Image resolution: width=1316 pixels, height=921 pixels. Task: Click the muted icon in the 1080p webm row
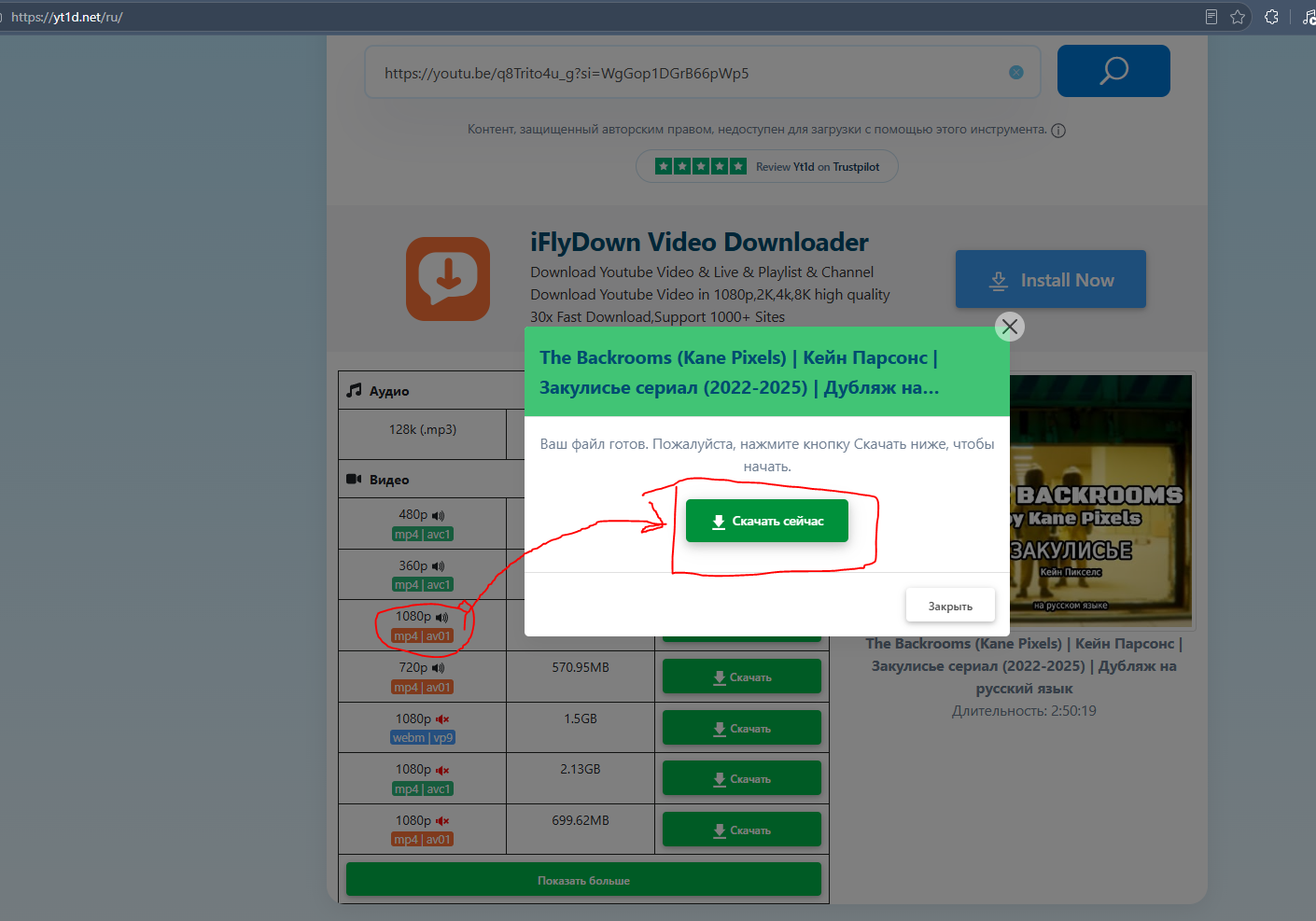coord(442,719)
